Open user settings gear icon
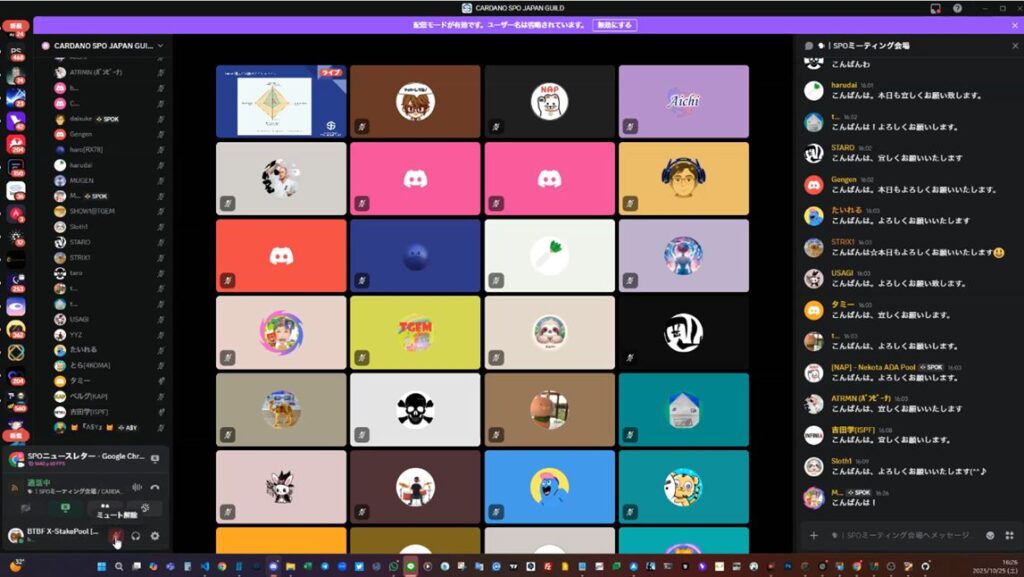1024x577 pixels. pyautogui.click(x=155, y=536)
